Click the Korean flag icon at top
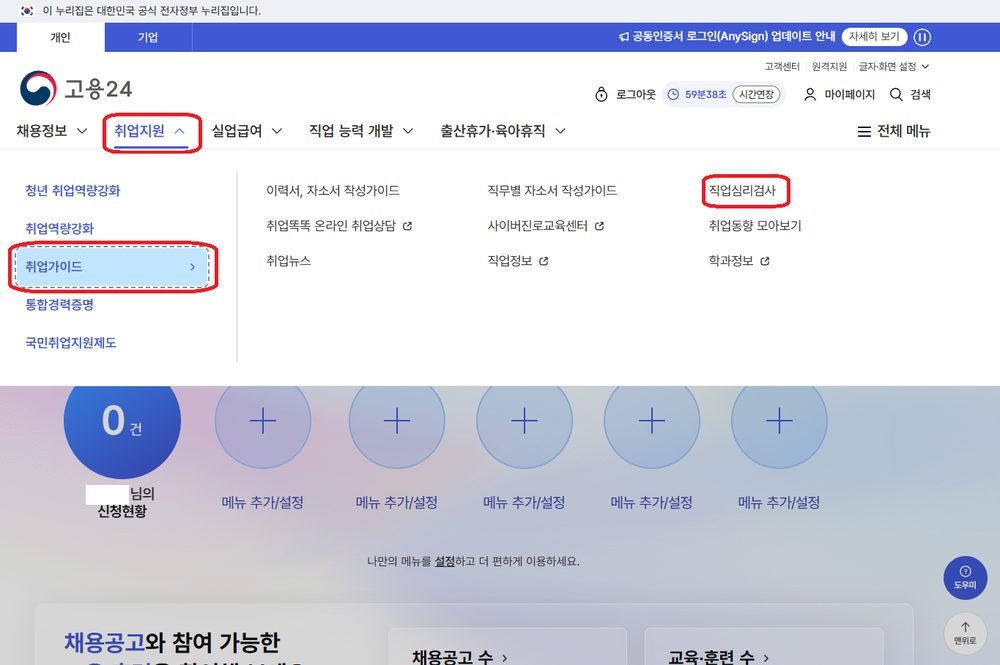Screen dimensions: 1000x665 [27, 11]
